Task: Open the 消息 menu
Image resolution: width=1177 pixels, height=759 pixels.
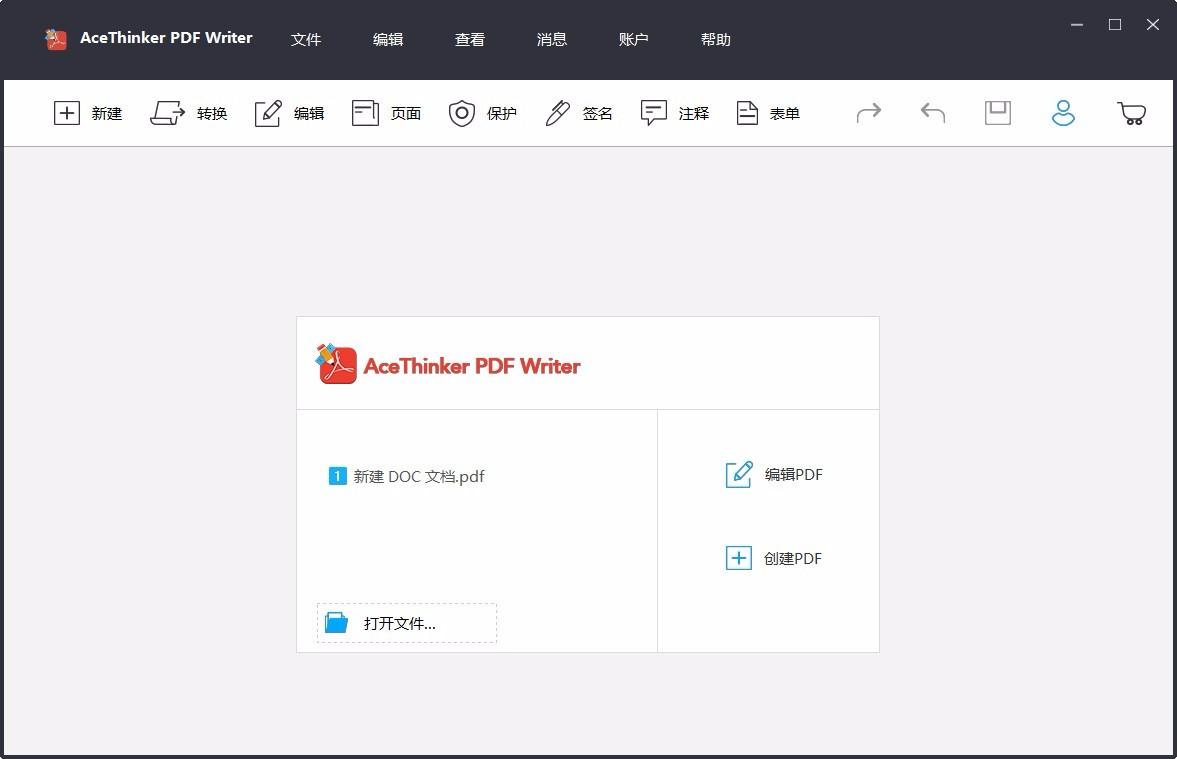Action: (552, 39)
